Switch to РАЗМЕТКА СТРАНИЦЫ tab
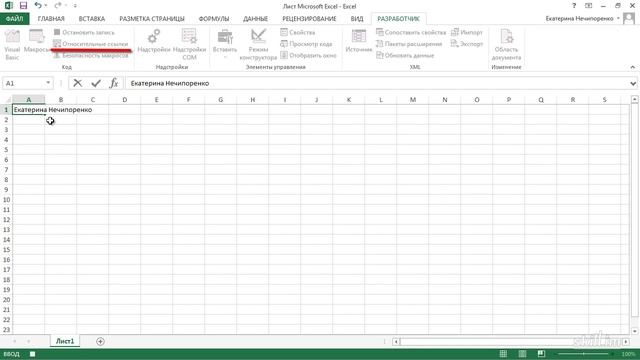The height and width of the screenshot is (360, 640). point(152,19)
